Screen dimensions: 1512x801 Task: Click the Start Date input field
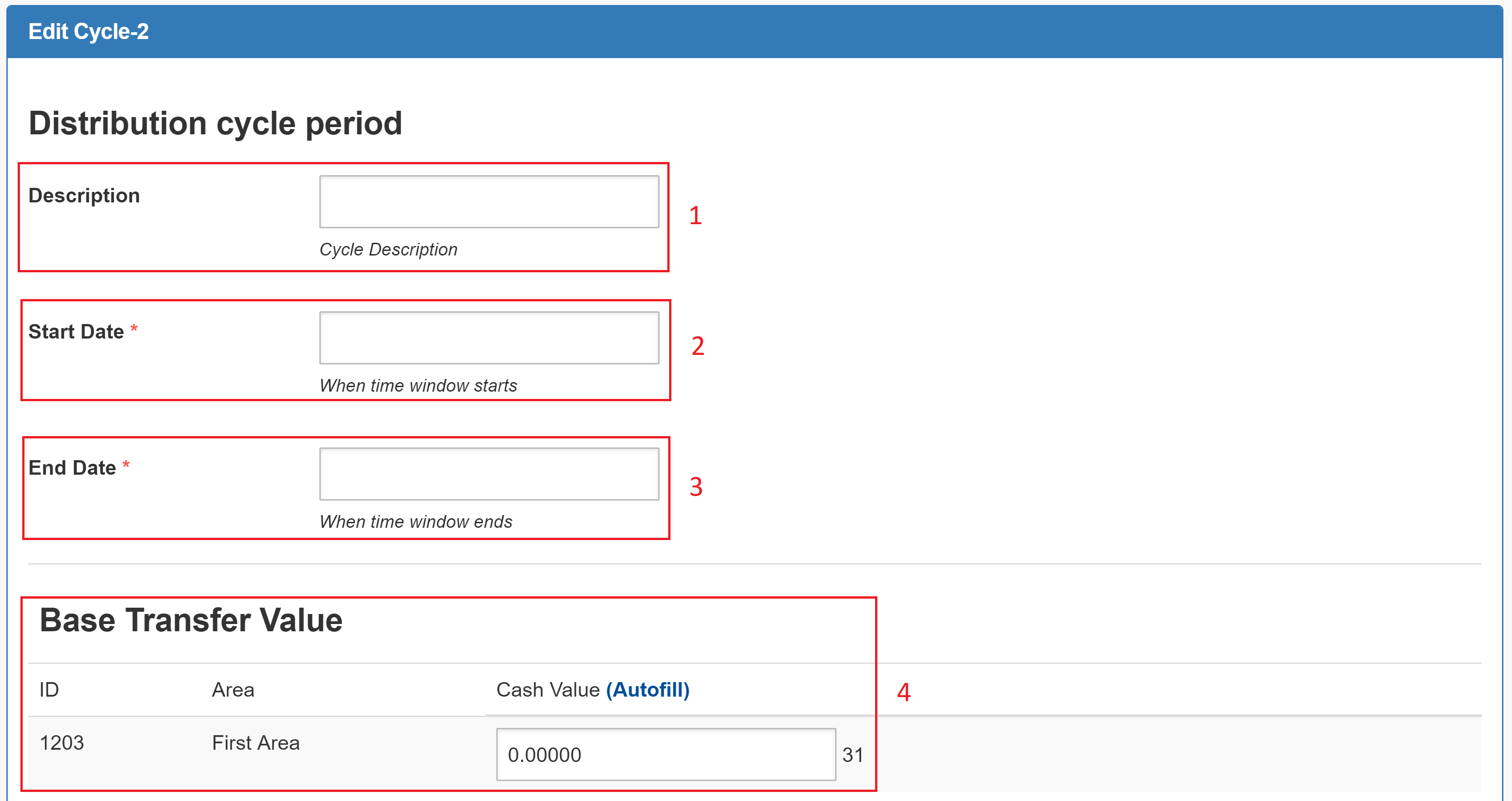[x=489, y=338]
